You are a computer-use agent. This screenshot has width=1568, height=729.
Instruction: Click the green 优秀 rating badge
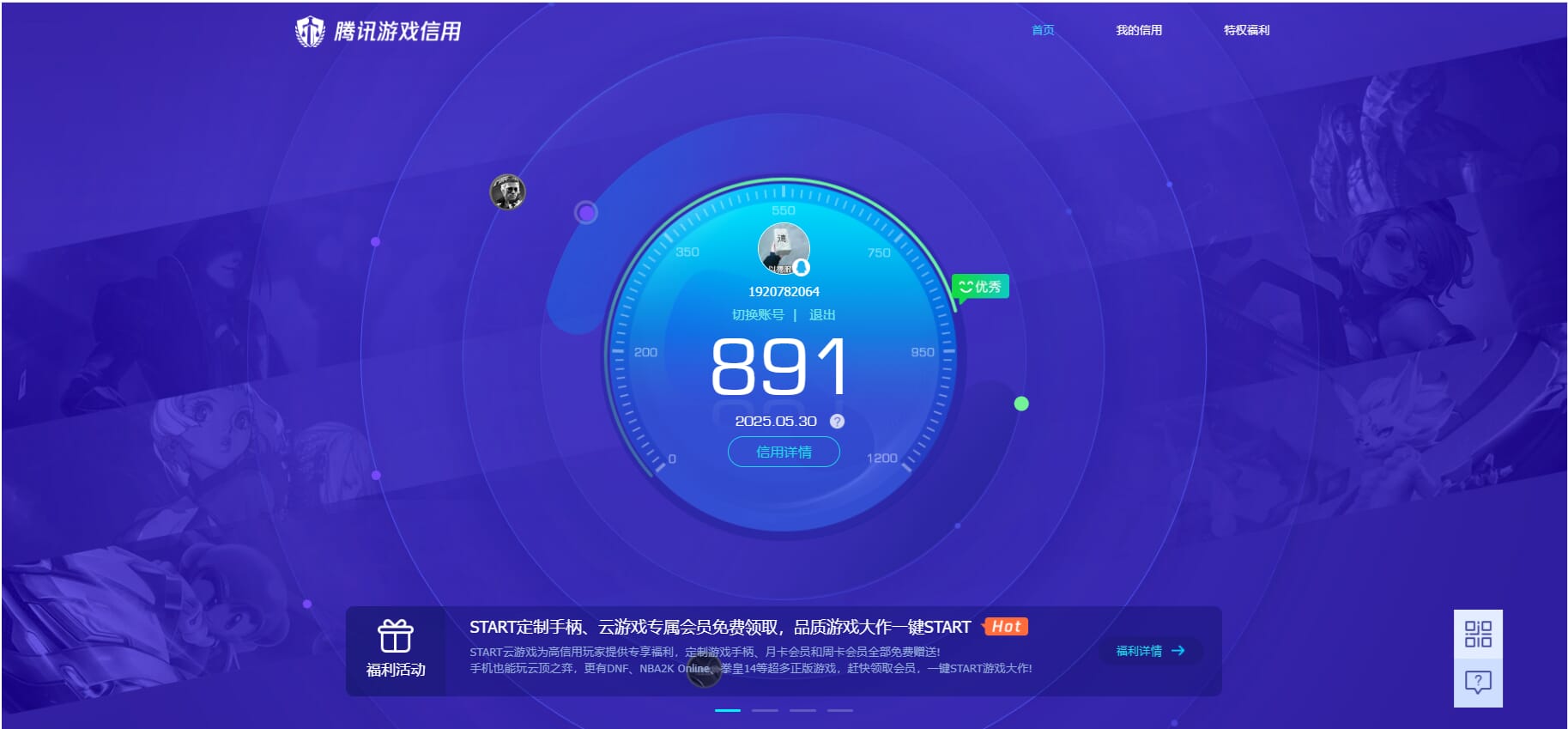pyautogui.click(x=980, y=287)
